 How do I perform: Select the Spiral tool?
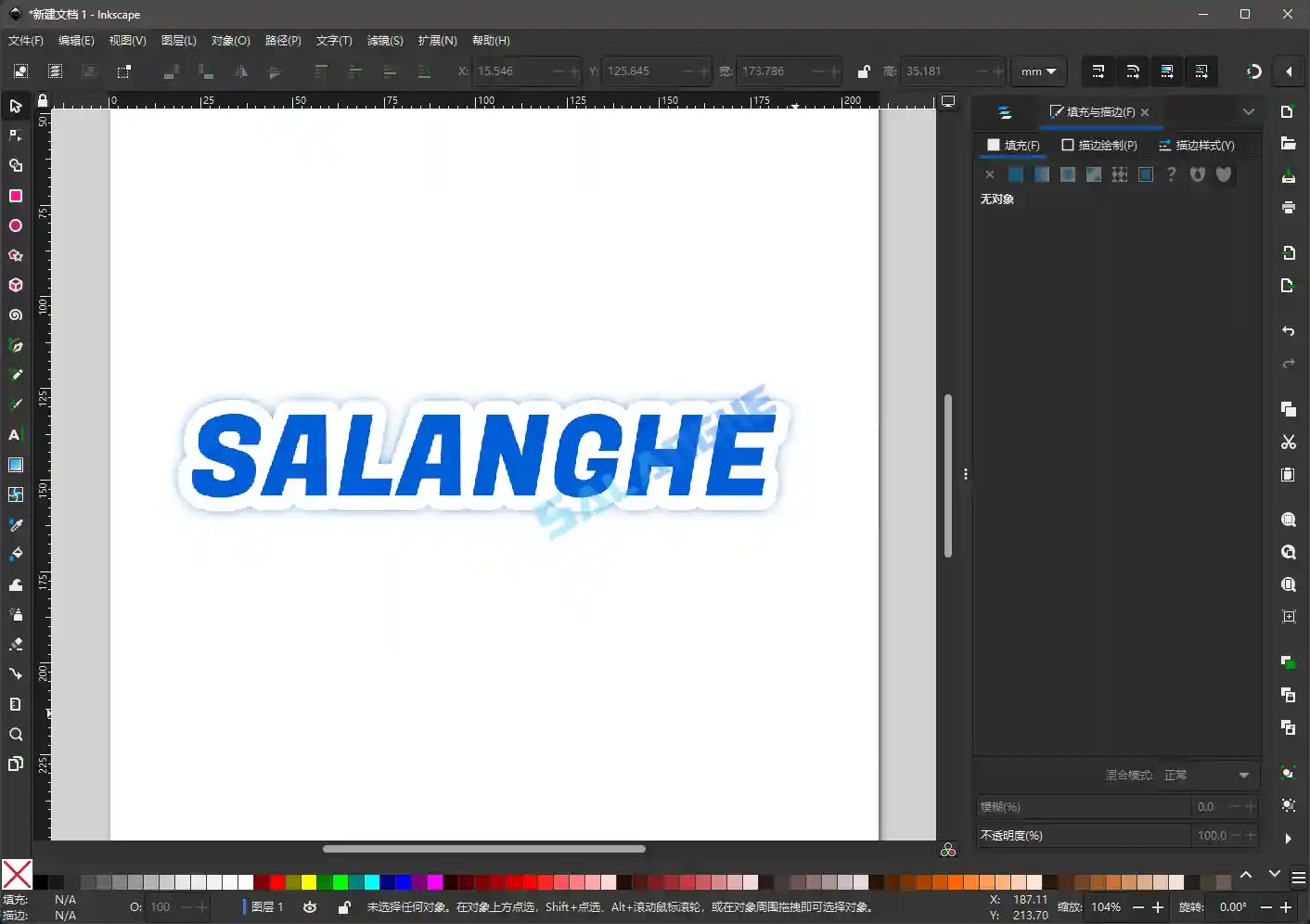click(x=16, y=315)
